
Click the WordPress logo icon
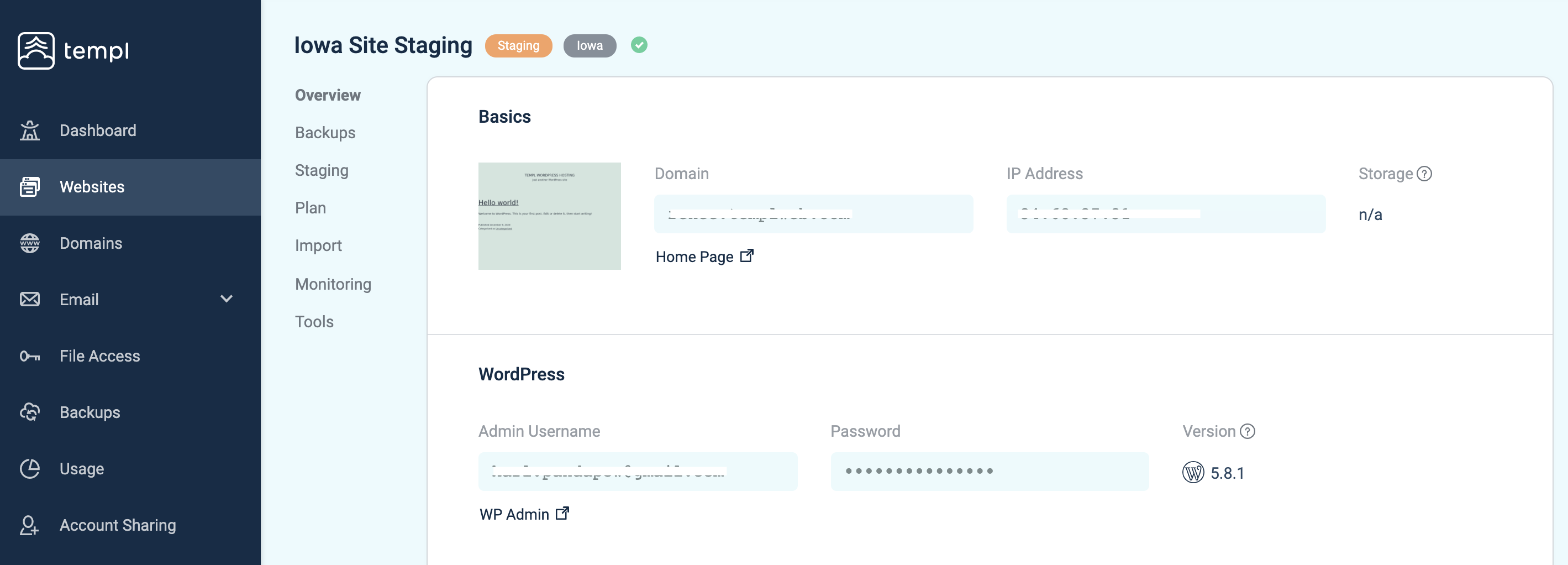(x=1192, y=473)
